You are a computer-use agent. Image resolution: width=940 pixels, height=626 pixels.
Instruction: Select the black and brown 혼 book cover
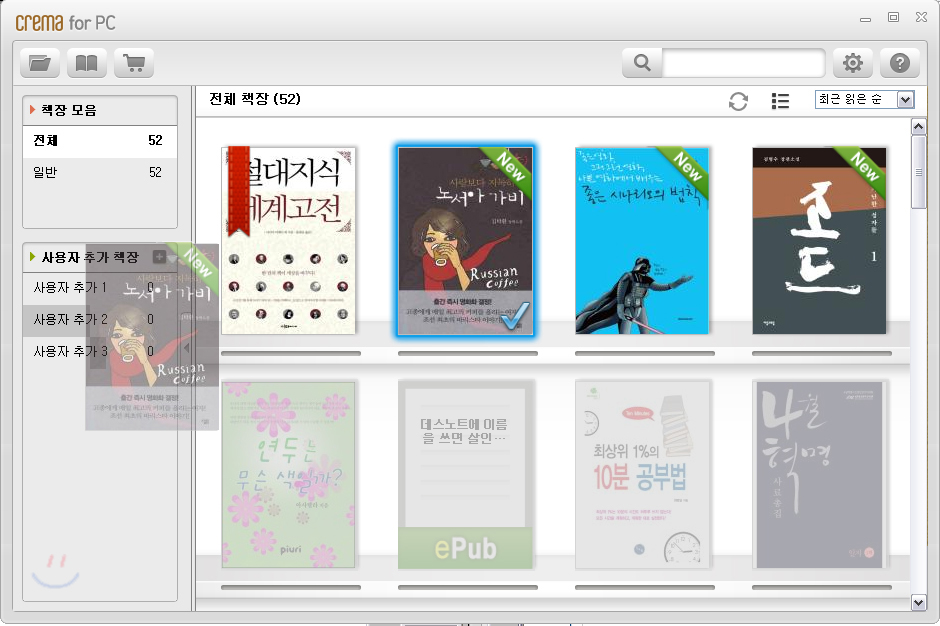click(820, 240)
